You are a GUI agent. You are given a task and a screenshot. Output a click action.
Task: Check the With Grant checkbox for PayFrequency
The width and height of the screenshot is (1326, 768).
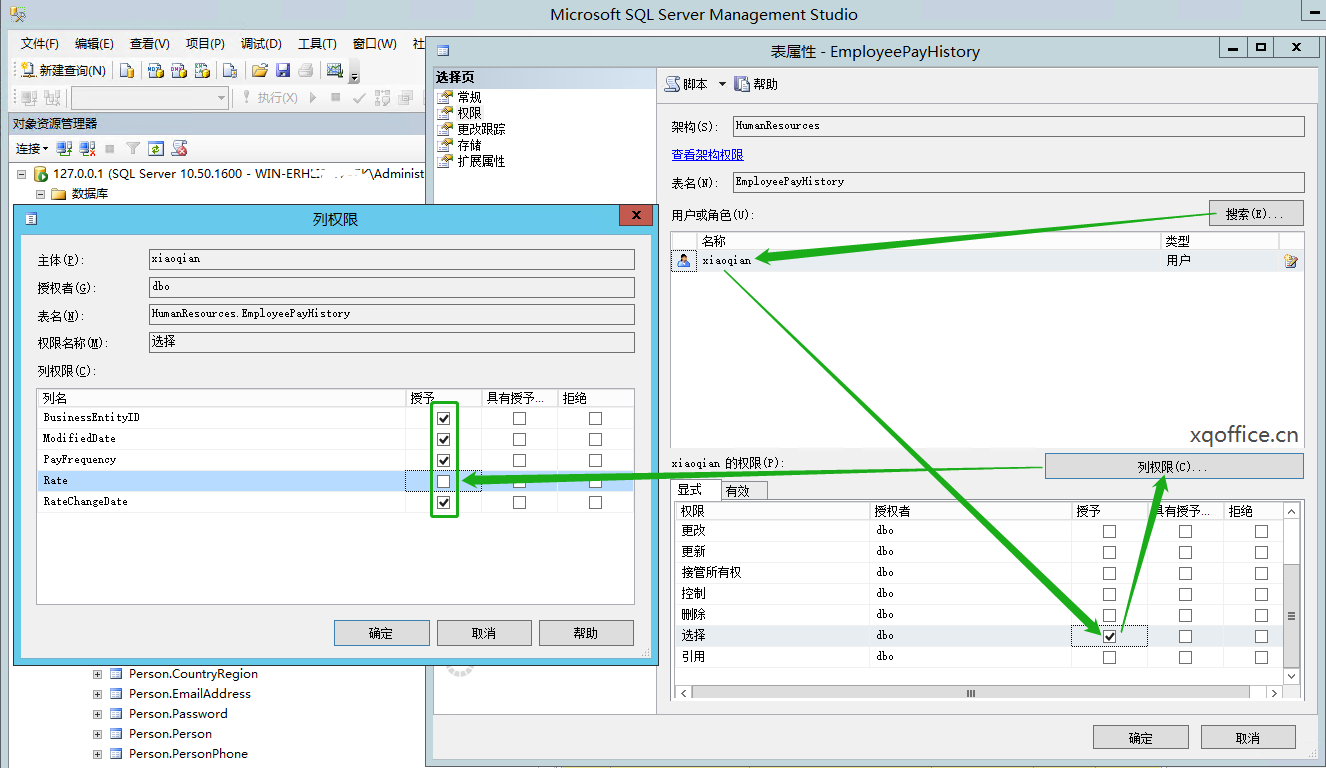[x=519, y=460]
